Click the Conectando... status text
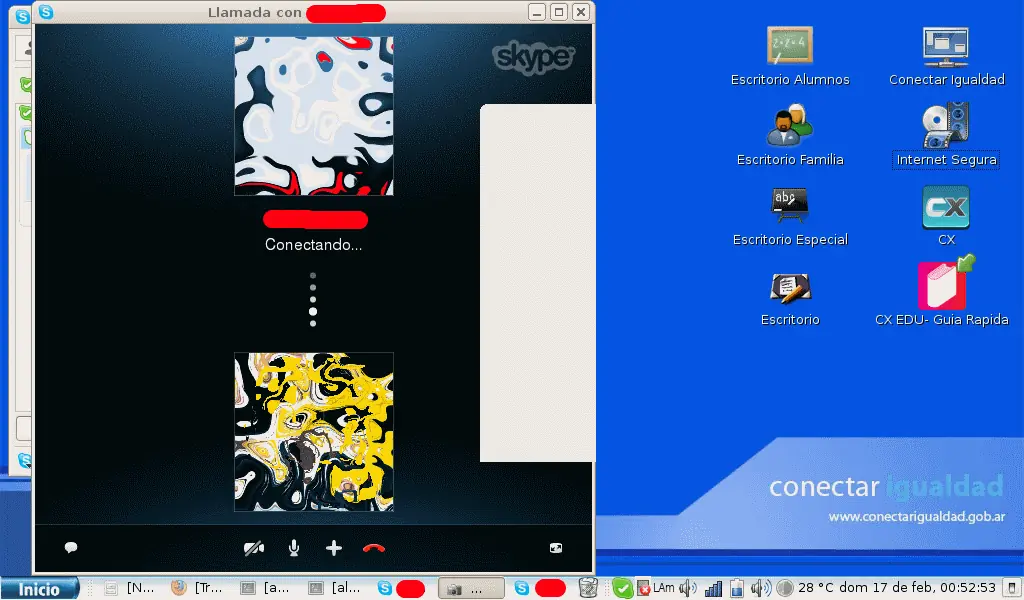Viewport: 1024px width, 600px height. [313, 245]
